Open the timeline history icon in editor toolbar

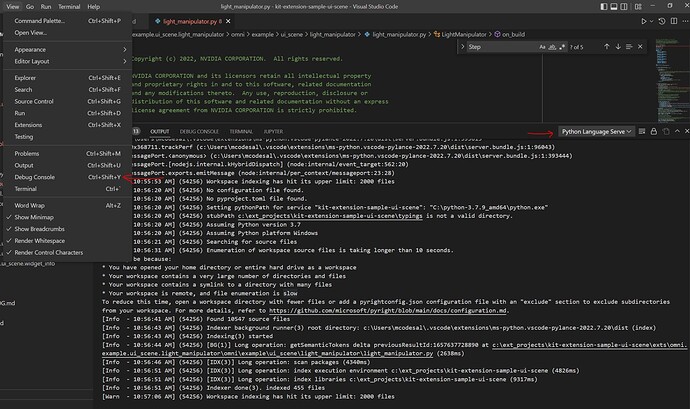click(662, 21)
